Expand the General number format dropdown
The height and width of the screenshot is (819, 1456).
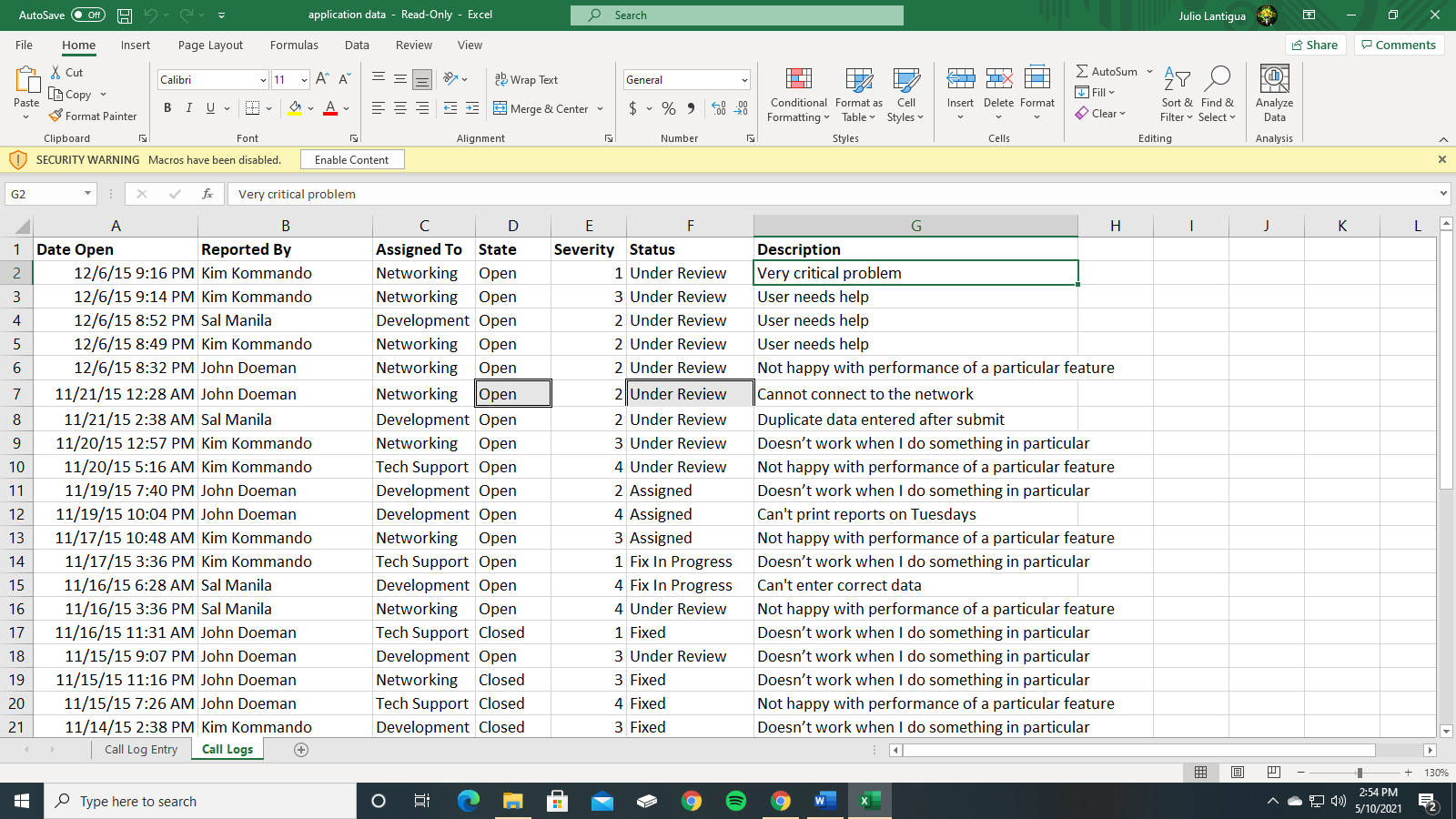pos(744,80)
